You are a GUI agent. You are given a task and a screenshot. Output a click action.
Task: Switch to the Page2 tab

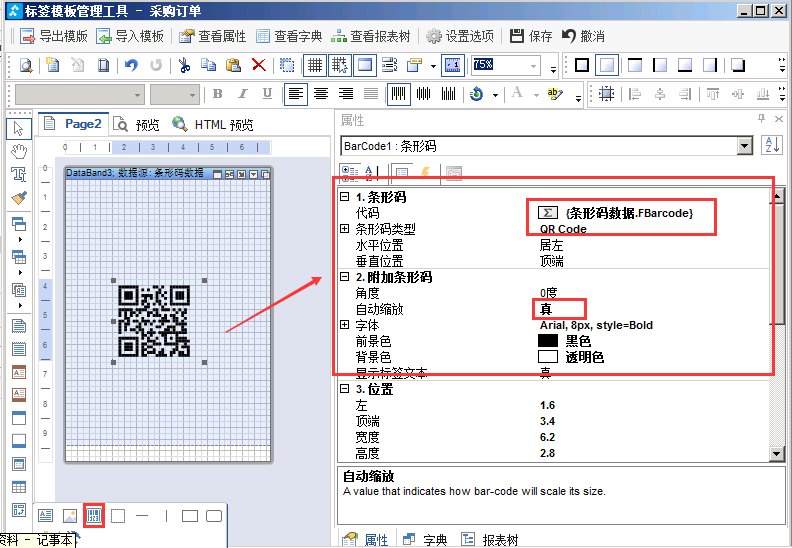coord(74,124)
